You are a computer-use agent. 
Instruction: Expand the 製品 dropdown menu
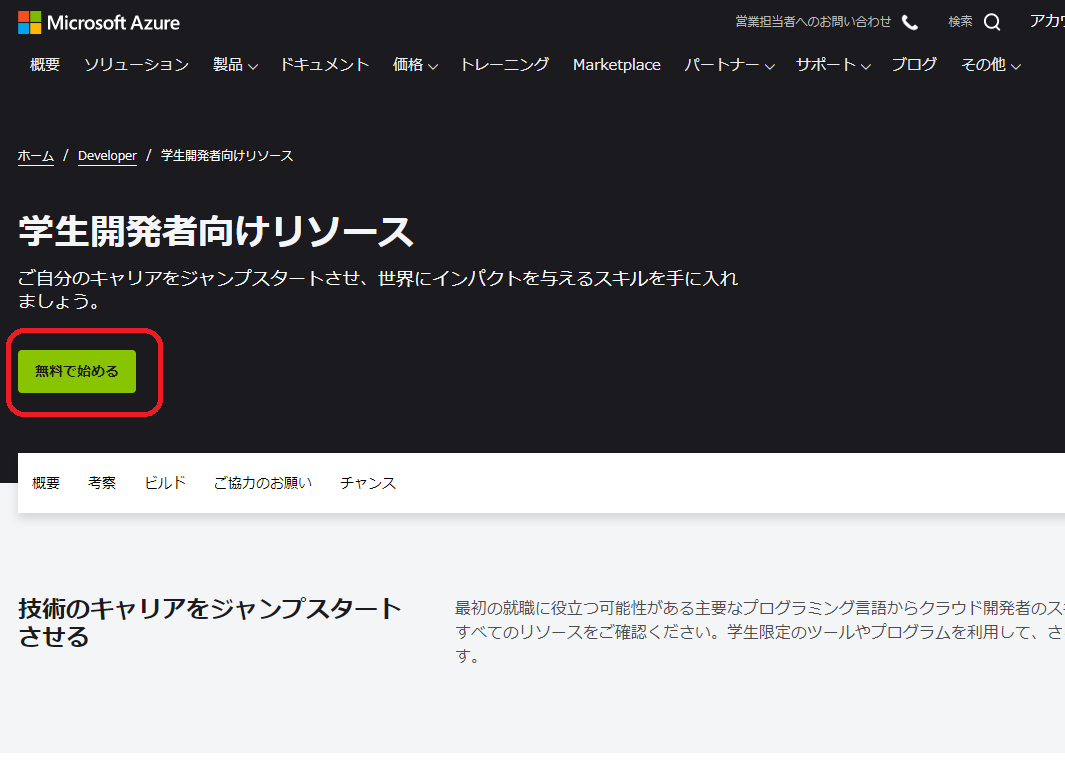tap(235, 65)
